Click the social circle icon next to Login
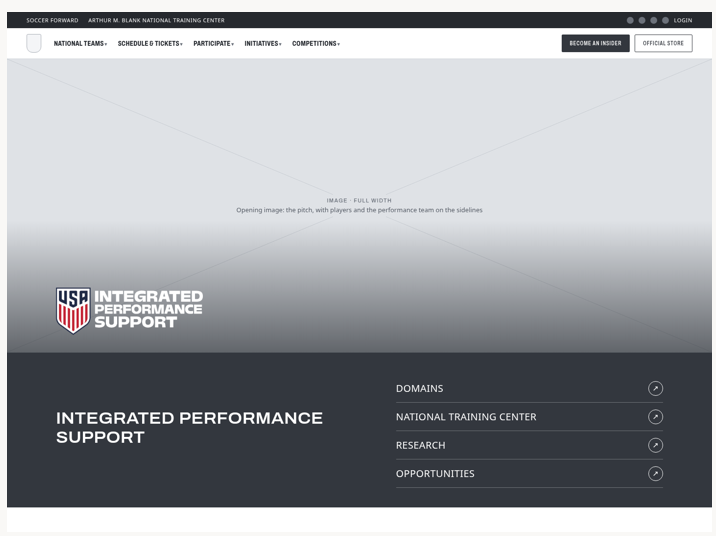This screenshot has height=536, width=716. pos(665,20)
